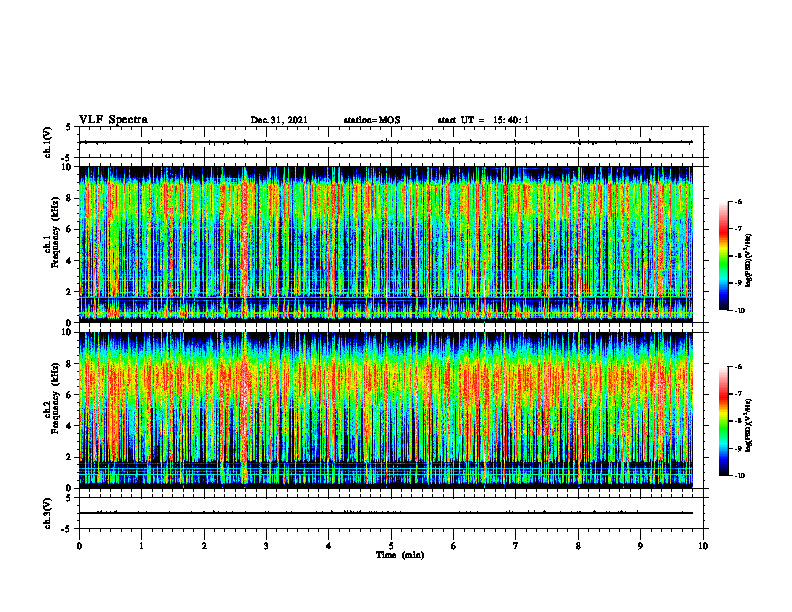The height and width of the screenshot is (612, 792).
Task: Click the ch.1 colorbar log(PSD) label
Action: [x=749, y=260]
